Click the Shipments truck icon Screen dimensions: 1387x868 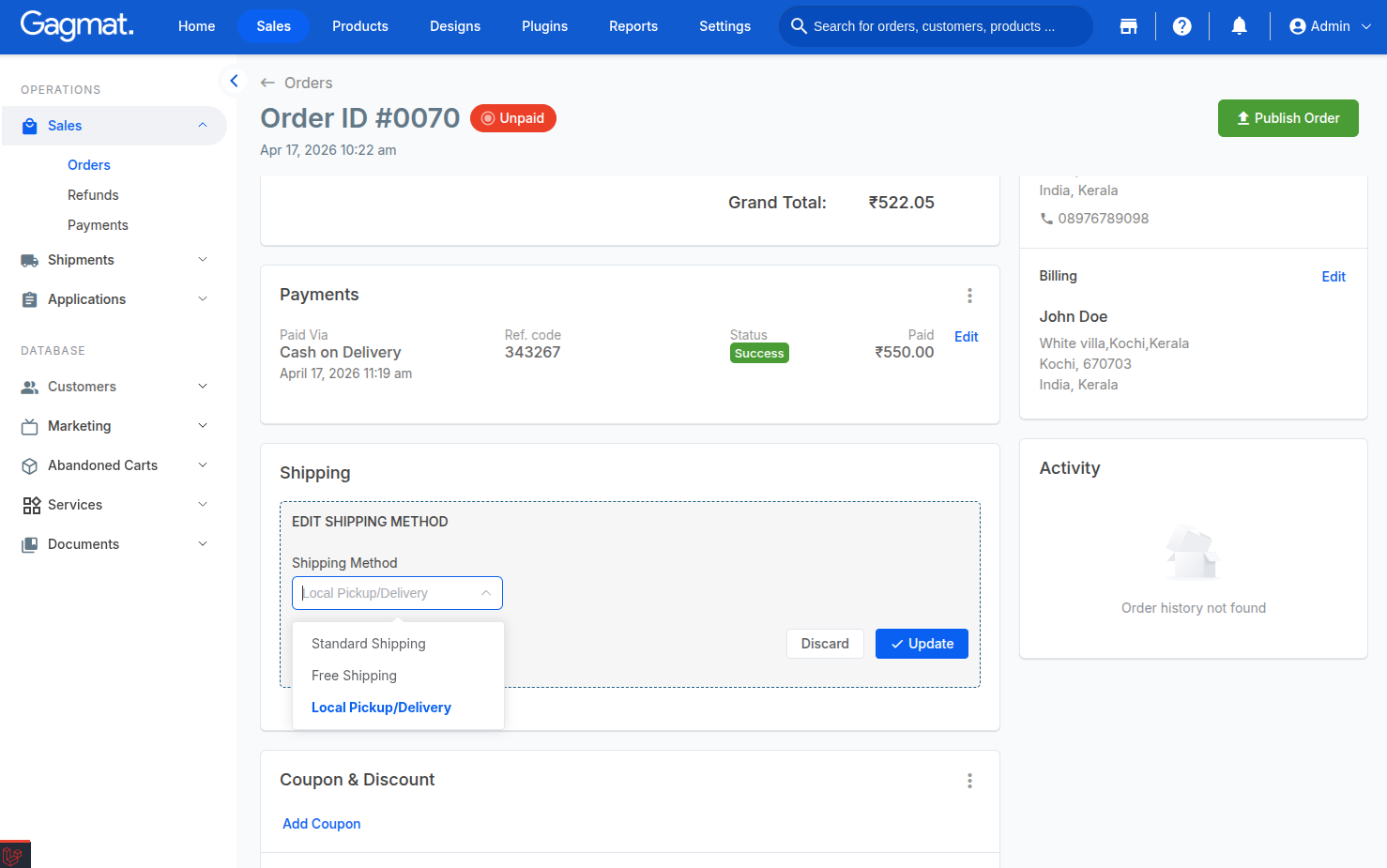point(29,261)
